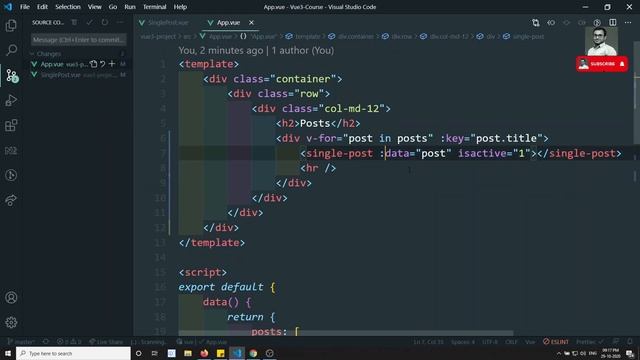The width and height of the screenshot is (640, 360).
Task: Refresh the Source Control panel
Action: click(x=105, y=22)
